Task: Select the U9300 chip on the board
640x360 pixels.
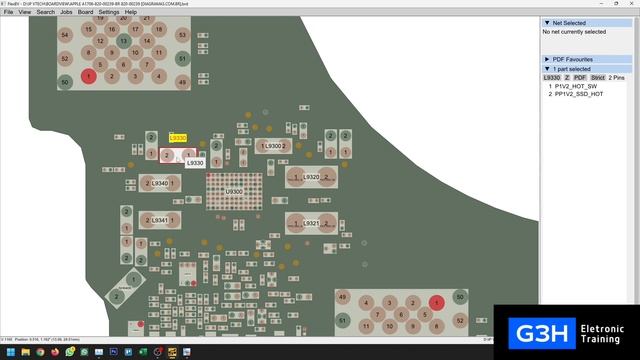Action: click(x=234, y=191)
